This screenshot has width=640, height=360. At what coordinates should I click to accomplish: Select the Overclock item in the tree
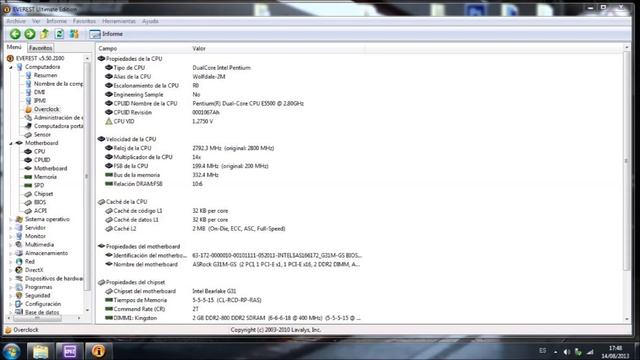46,109
